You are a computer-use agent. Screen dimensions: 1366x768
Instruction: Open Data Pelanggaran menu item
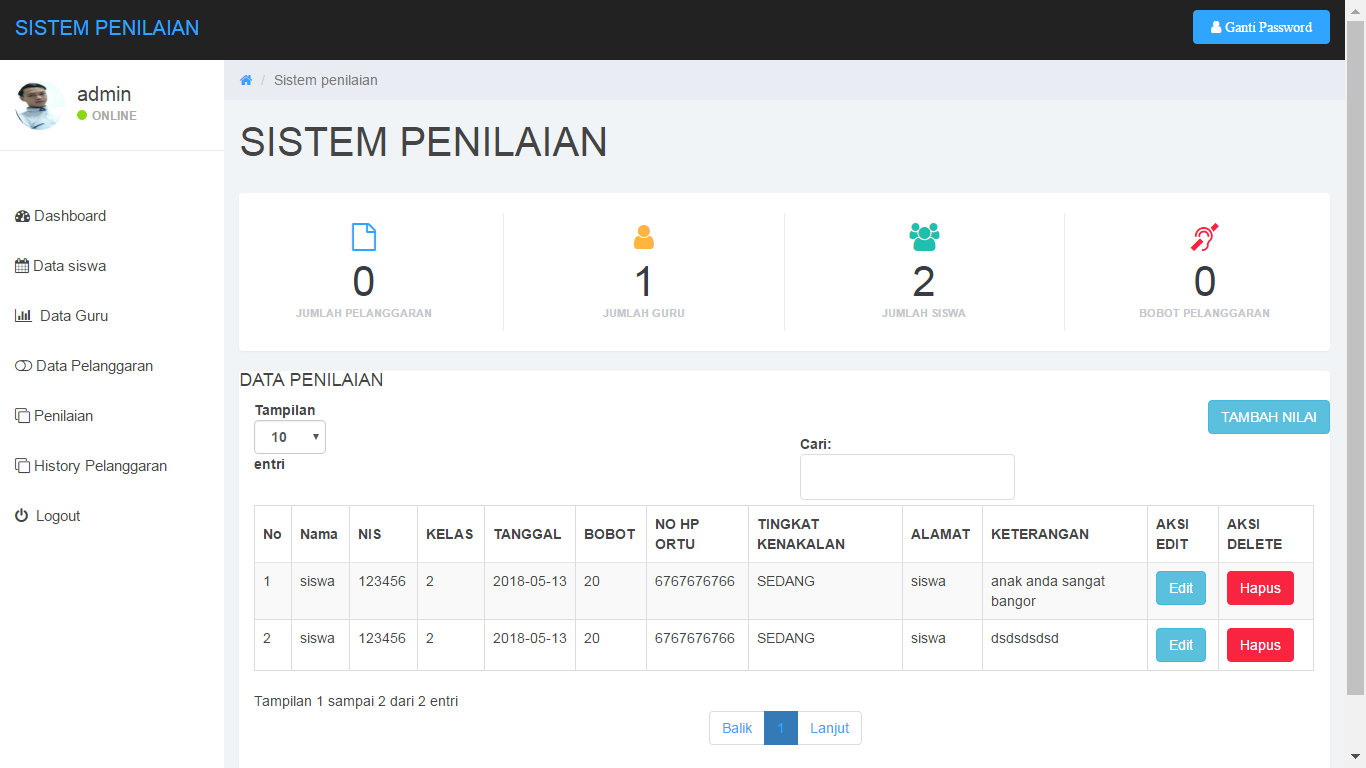point(94,366)
